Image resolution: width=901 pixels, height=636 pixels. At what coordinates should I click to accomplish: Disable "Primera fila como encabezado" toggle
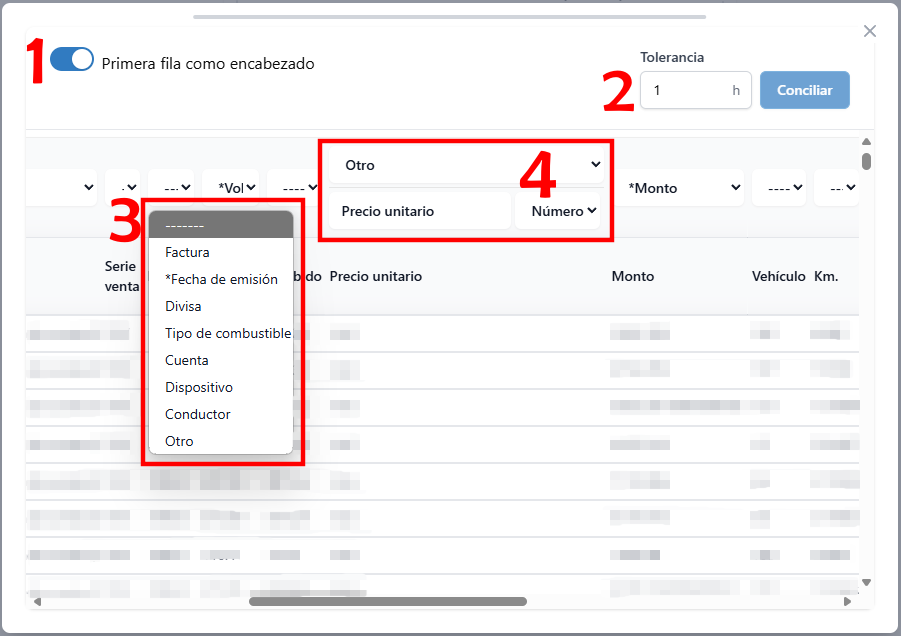(x=71, y=59)
